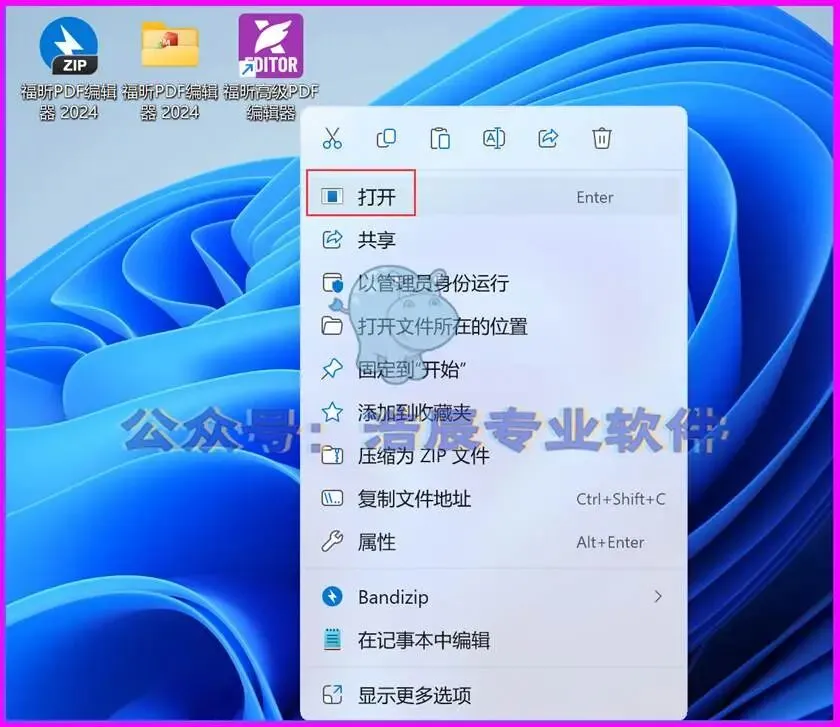The image size is (840, 727).
Task: Choose 共享 menu entry
Action: [493, 239]
